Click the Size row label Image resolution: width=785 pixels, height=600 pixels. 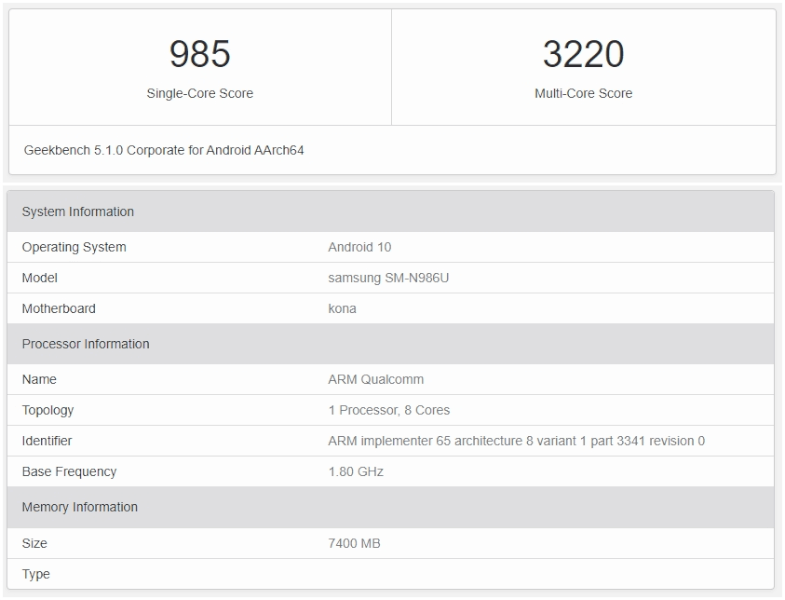35,543
